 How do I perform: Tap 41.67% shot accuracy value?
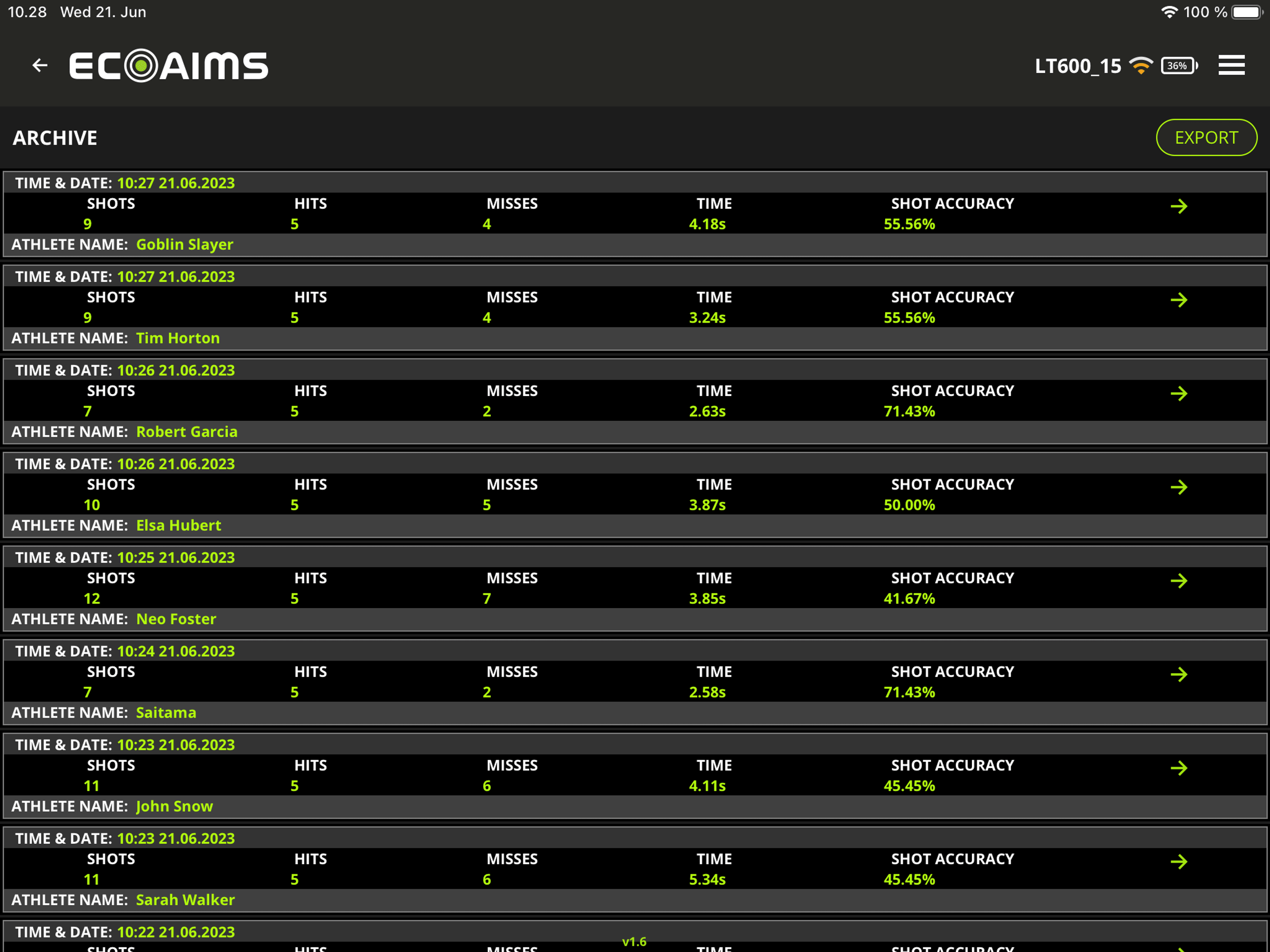pyautogui.click(x=909, y=599)
